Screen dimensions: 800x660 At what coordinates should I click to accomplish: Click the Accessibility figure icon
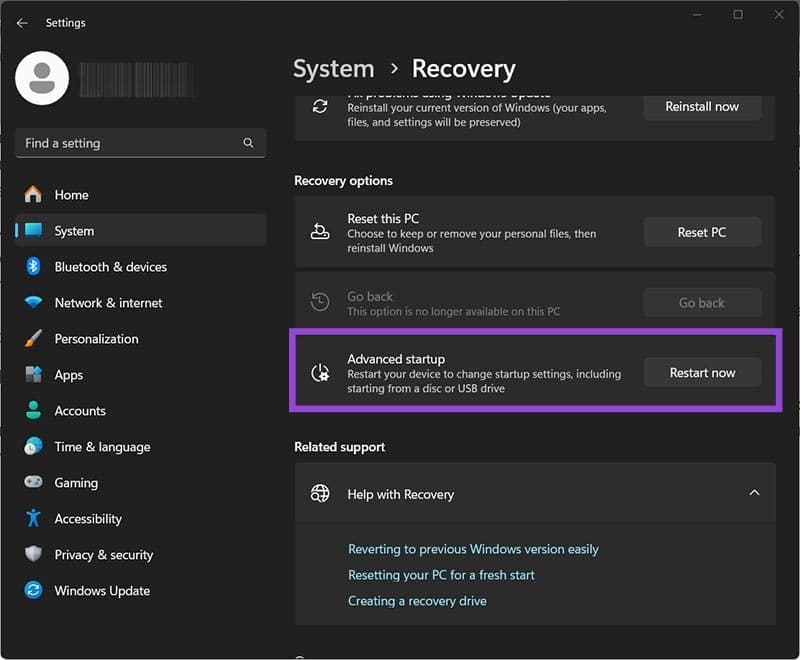click(x=33, y=519)
